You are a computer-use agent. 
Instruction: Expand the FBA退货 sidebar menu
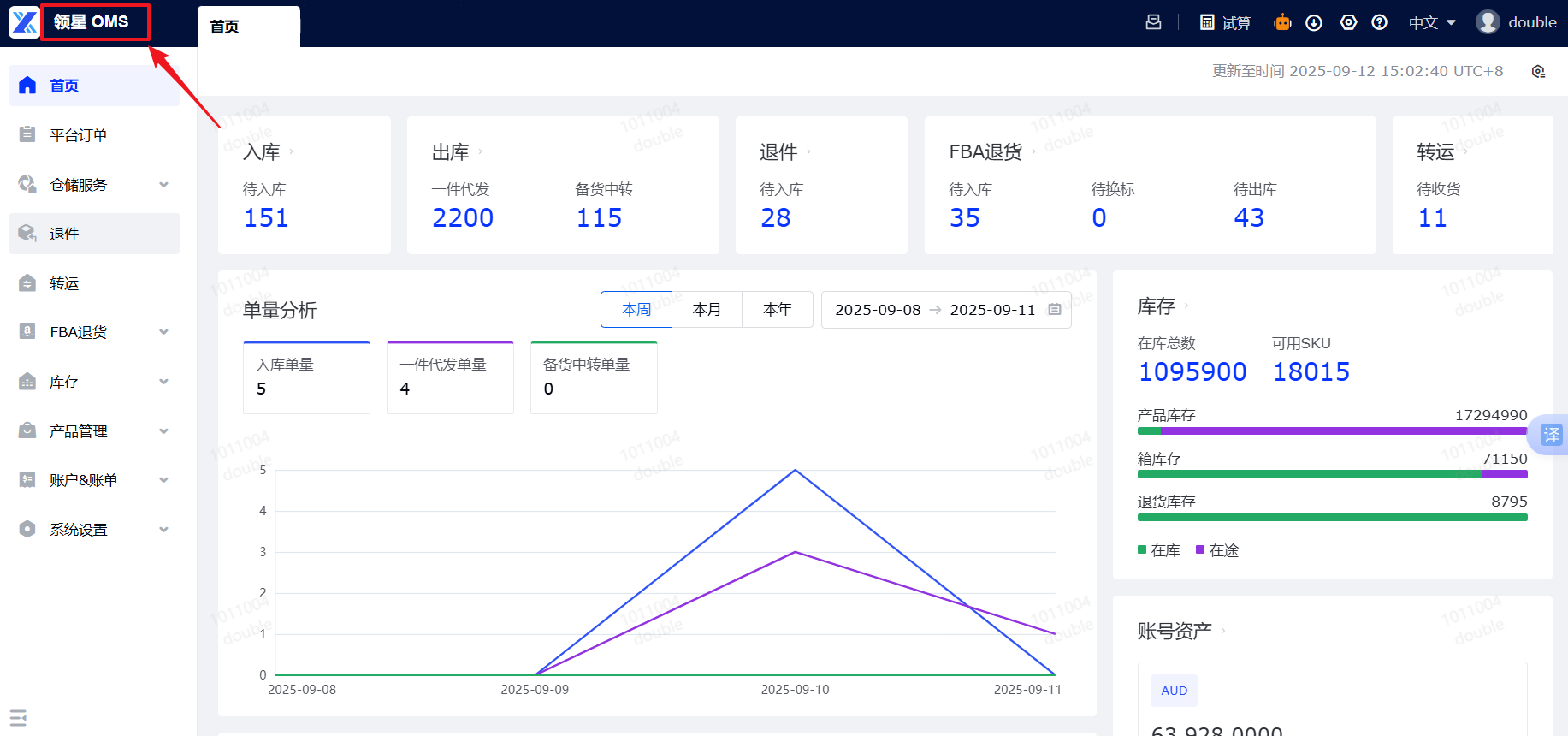click(x=94, y=332)
